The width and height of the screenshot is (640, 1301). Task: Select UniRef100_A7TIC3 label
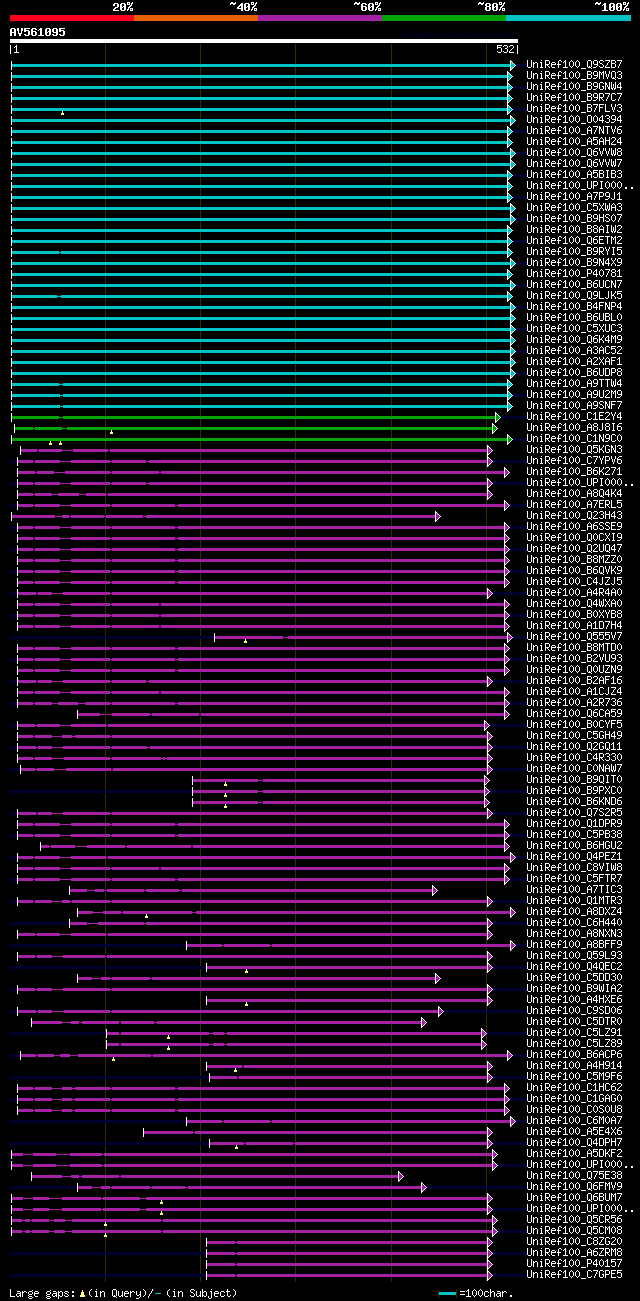tap(573, 889)
